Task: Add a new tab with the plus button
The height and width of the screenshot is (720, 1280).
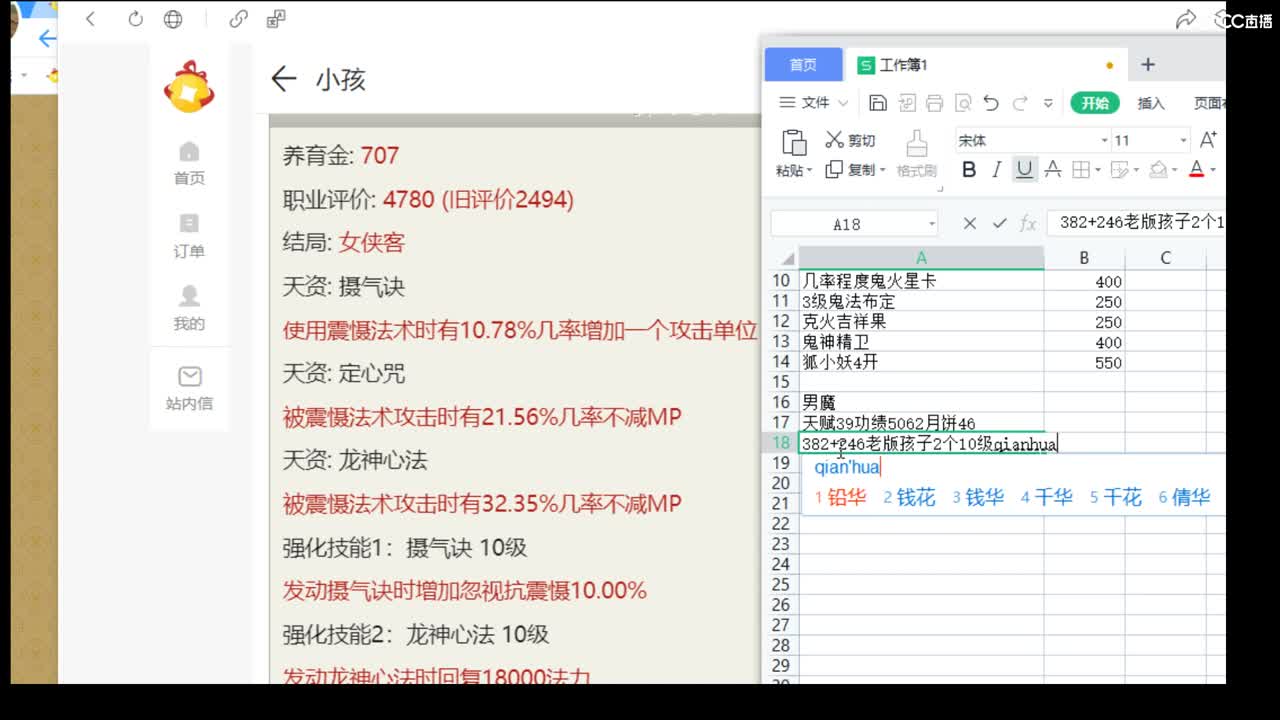Action: (x=1148, y=65)
